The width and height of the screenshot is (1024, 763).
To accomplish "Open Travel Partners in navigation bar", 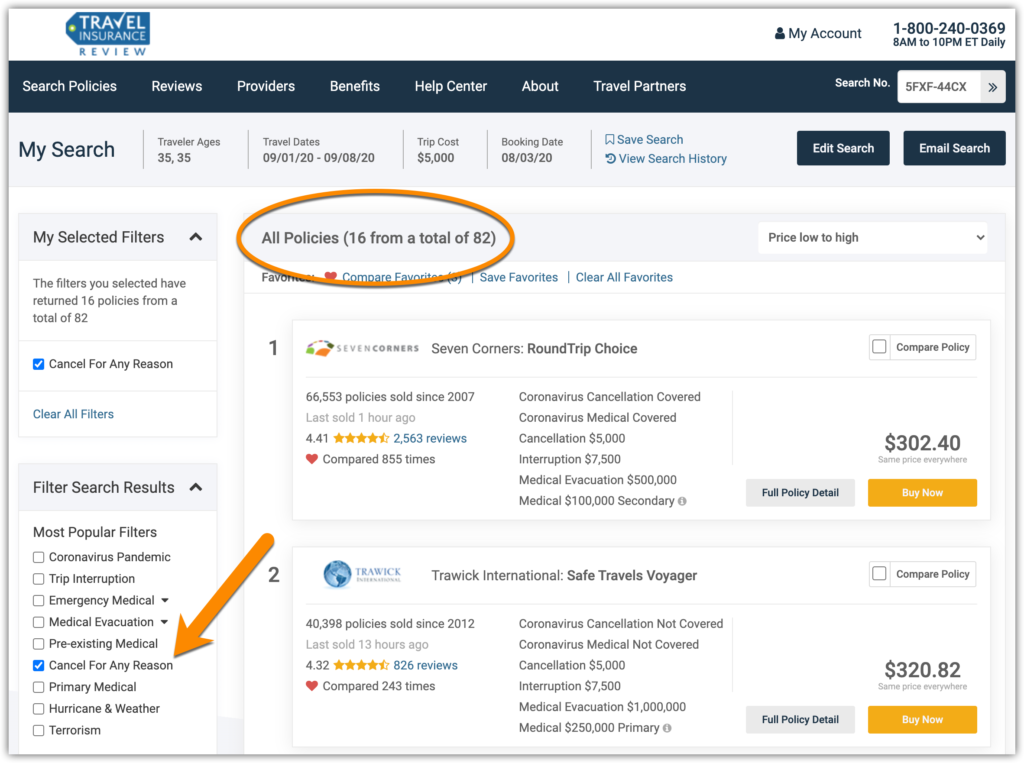I will pyautogui.click(x=639, y=86).
